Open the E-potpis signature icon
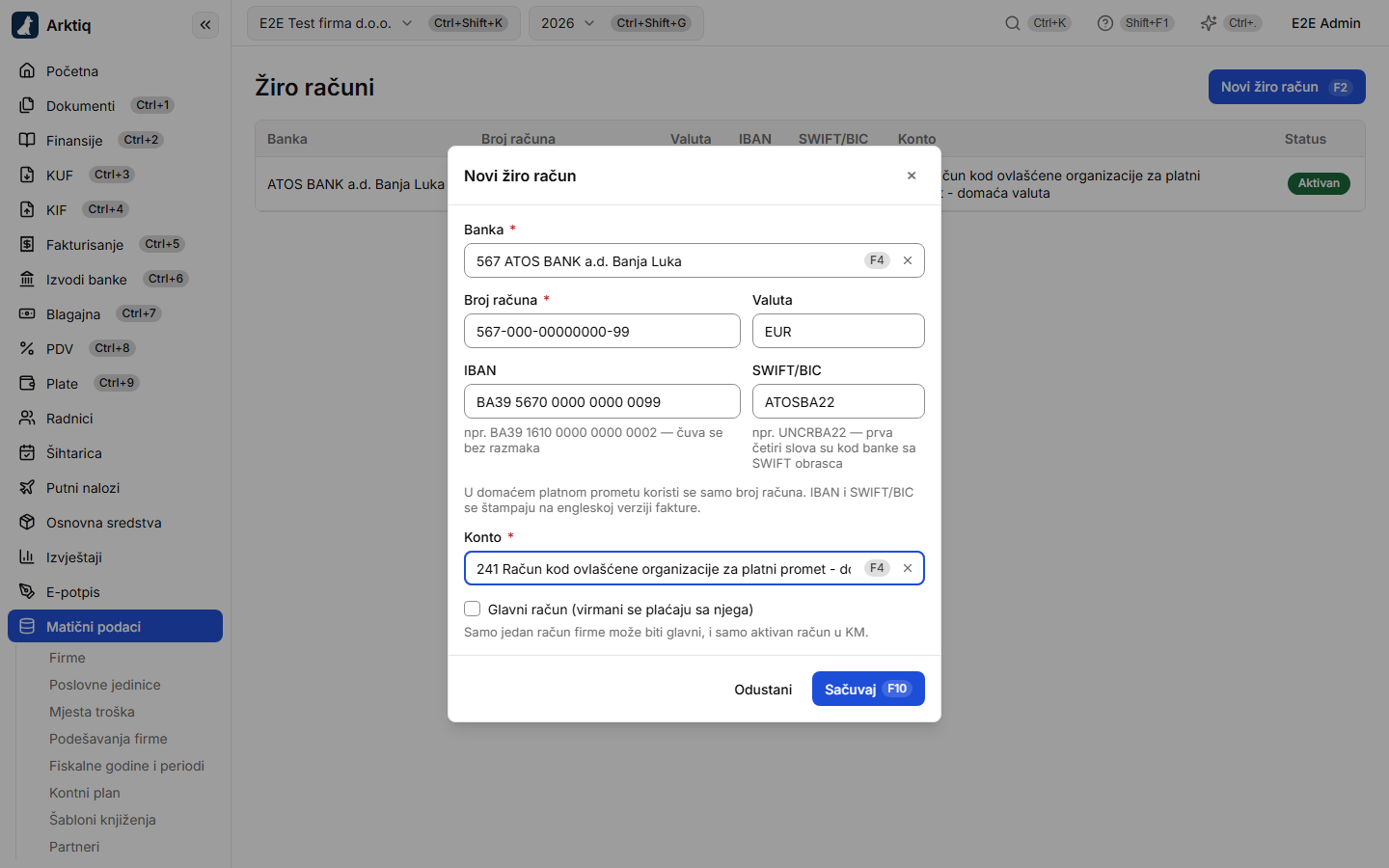1389x868 pixels. point(27,591)
